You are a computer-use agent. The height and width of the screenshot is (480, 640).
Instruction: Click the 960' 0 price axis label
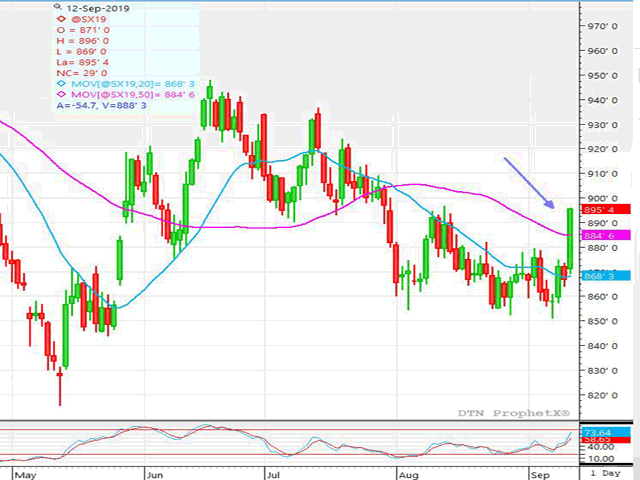tap(602, 51)
